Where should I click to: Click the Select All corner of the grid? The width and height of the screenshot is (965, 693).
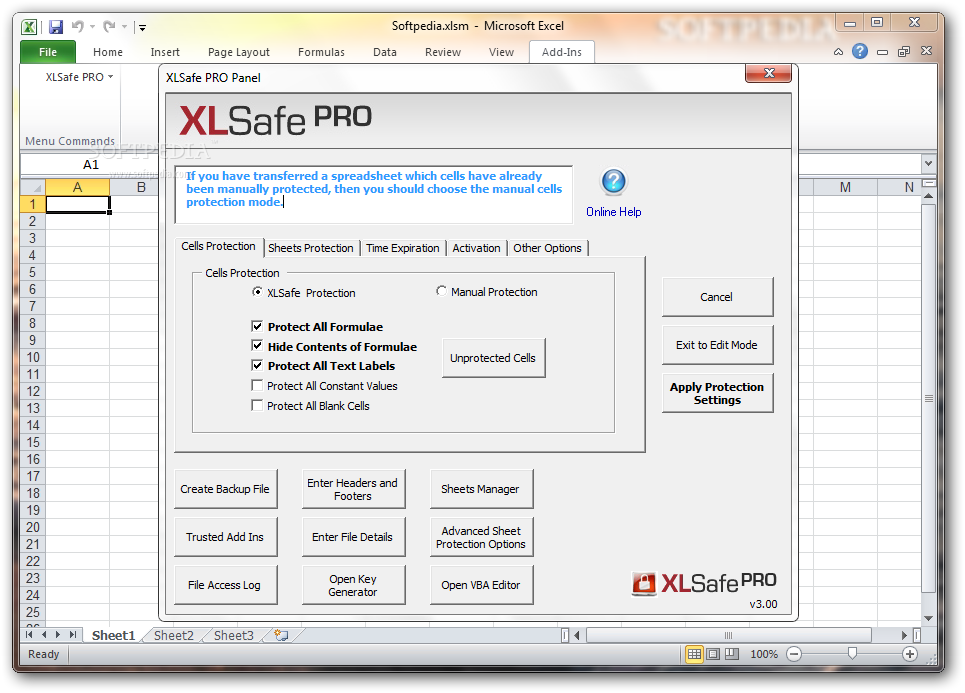coord(33,187)
